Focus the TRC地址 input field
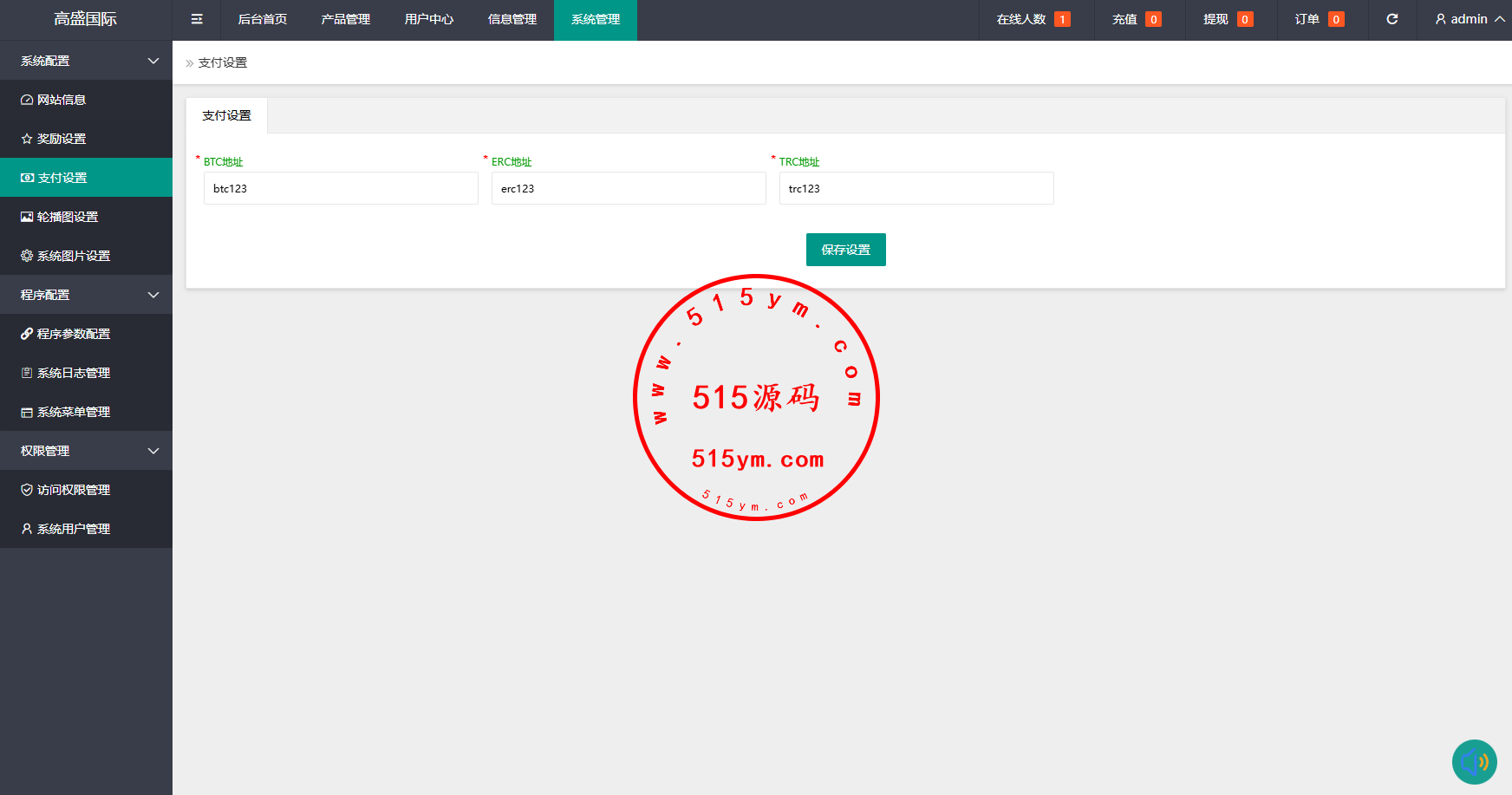Viewport: 1512px width, 795px height. pos(916,188)
